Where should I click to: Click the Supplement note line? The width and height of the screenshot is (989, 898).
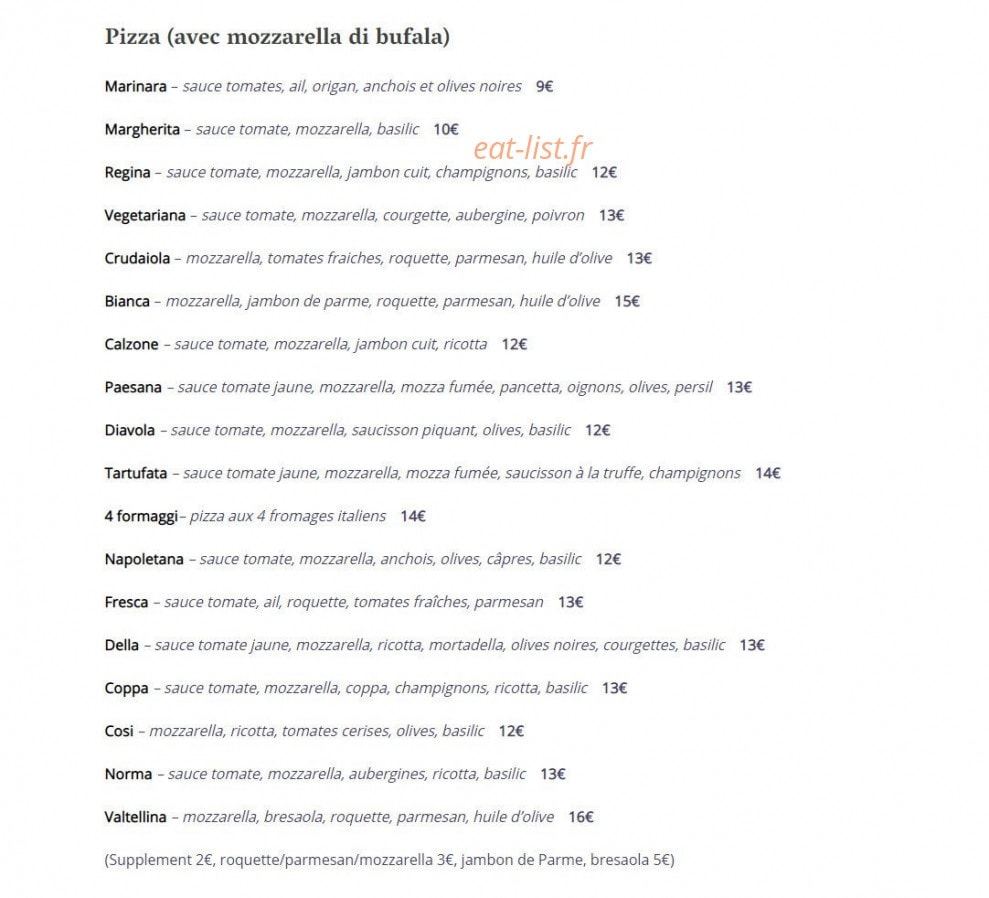[x=389, y=860]
